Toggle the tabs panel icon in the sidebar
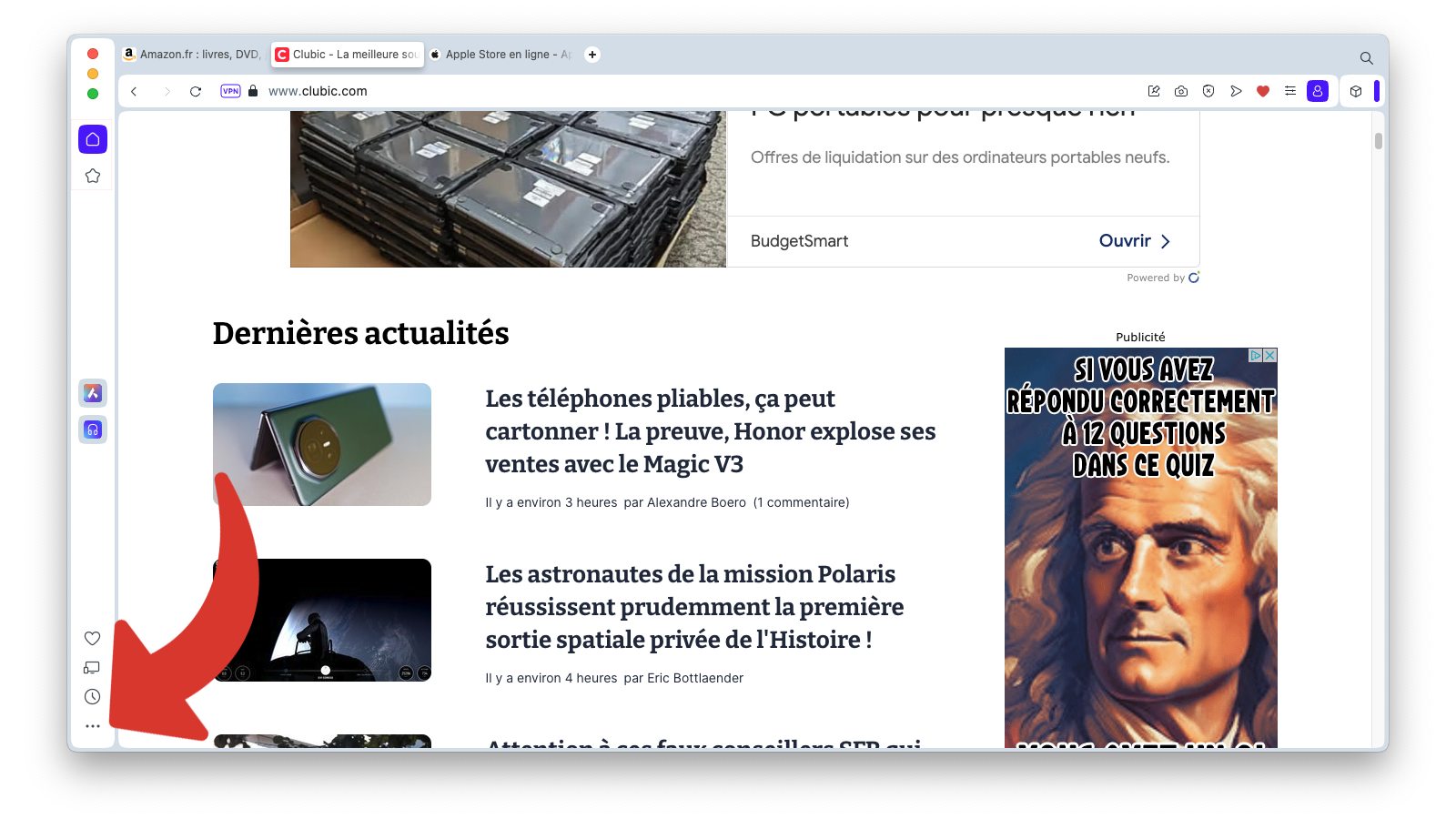This screenshot has width=1456, height=819. click(x=92, y=667)
